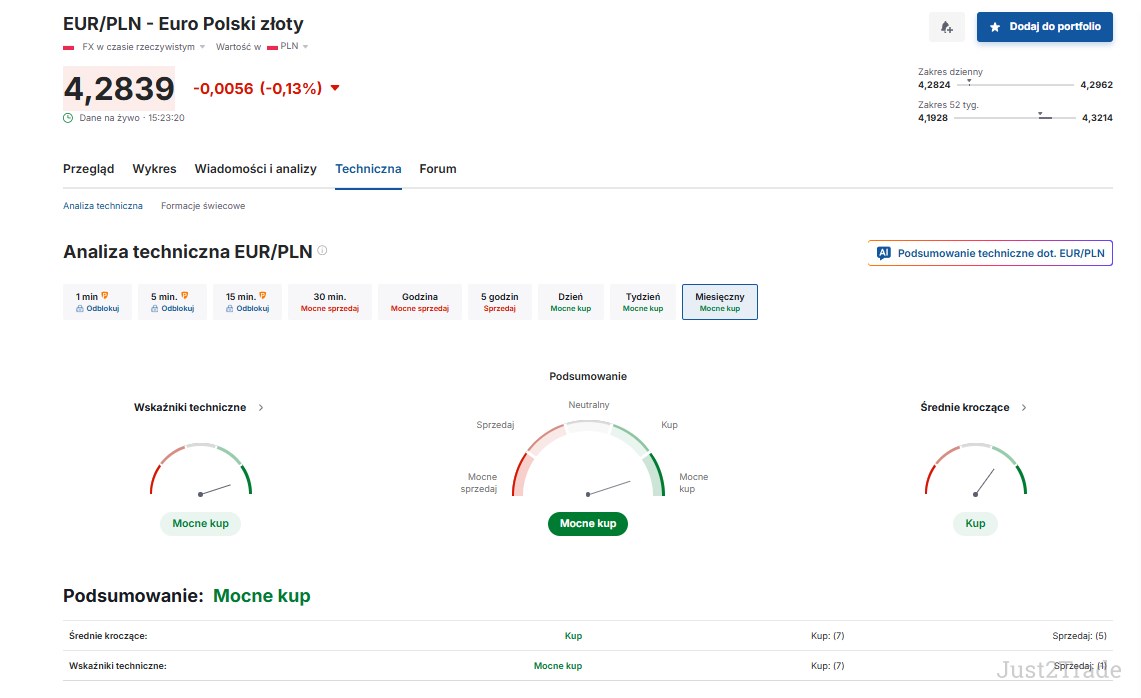Unlock the 15 min. timeframe
The height and width of the screenshot is (698, 1141).
tap(247, 302)
